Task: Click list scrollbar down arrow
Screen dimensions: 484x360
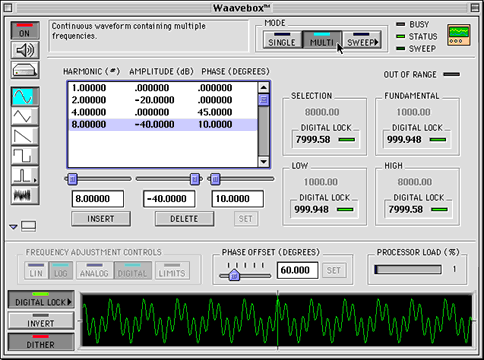Action: 264,162
